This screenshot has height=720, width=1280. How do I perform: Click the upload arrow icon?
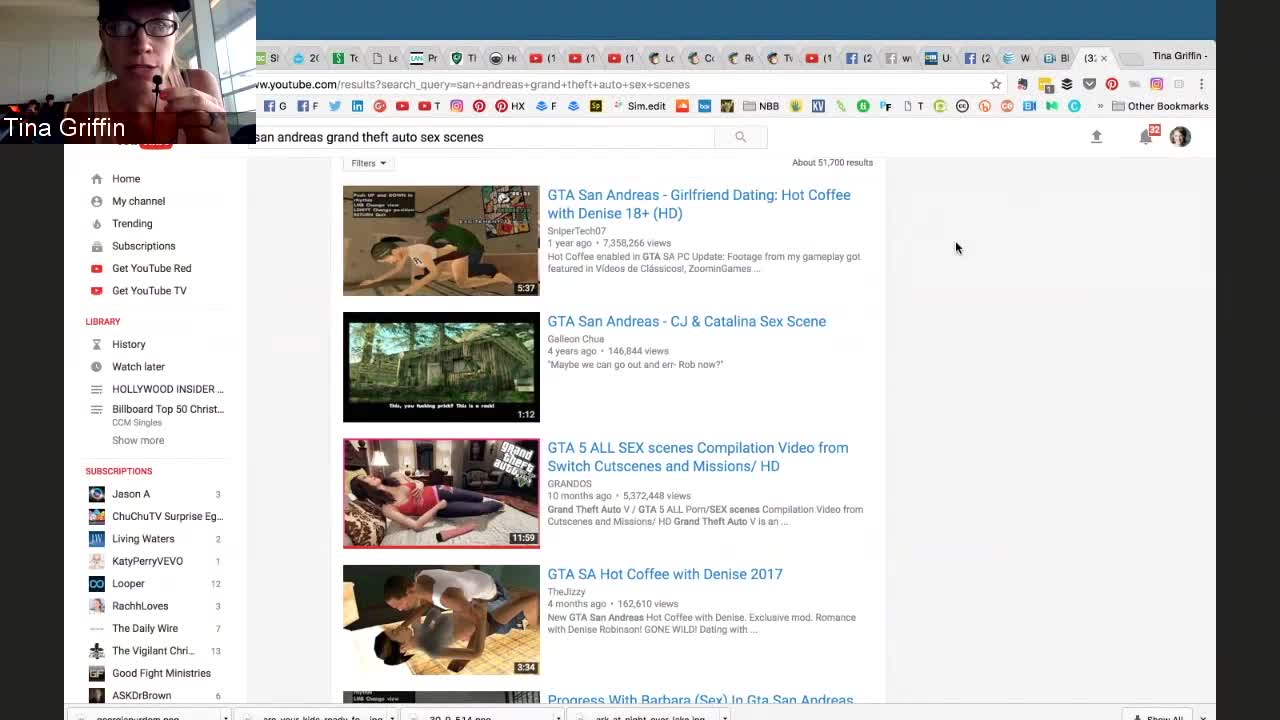tap(1096, 137)
